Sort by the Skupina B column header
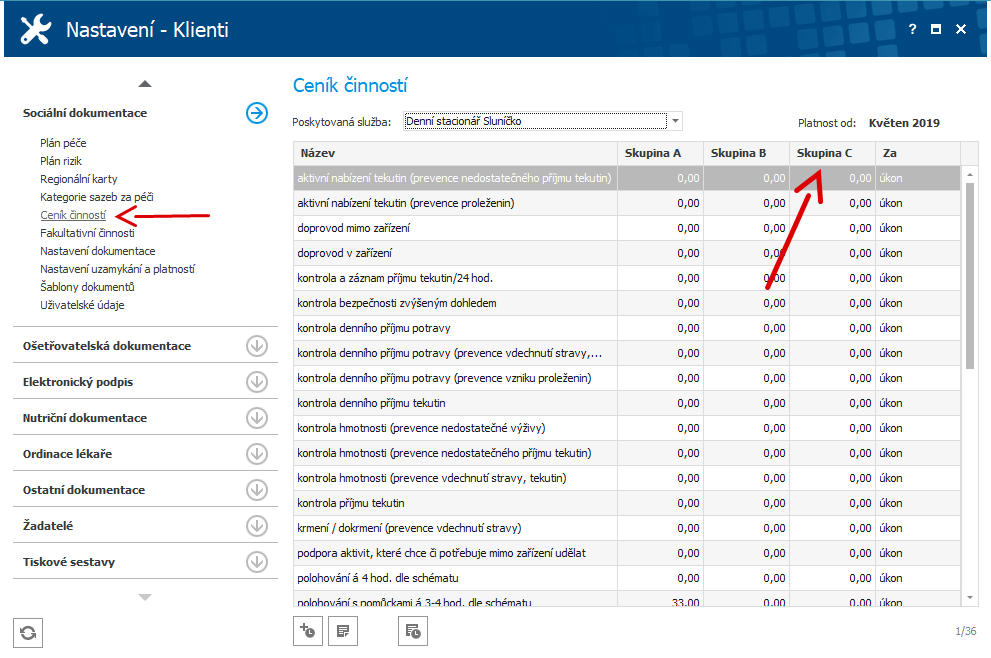This screenshot has width=991, height=658. pos(746,153)
